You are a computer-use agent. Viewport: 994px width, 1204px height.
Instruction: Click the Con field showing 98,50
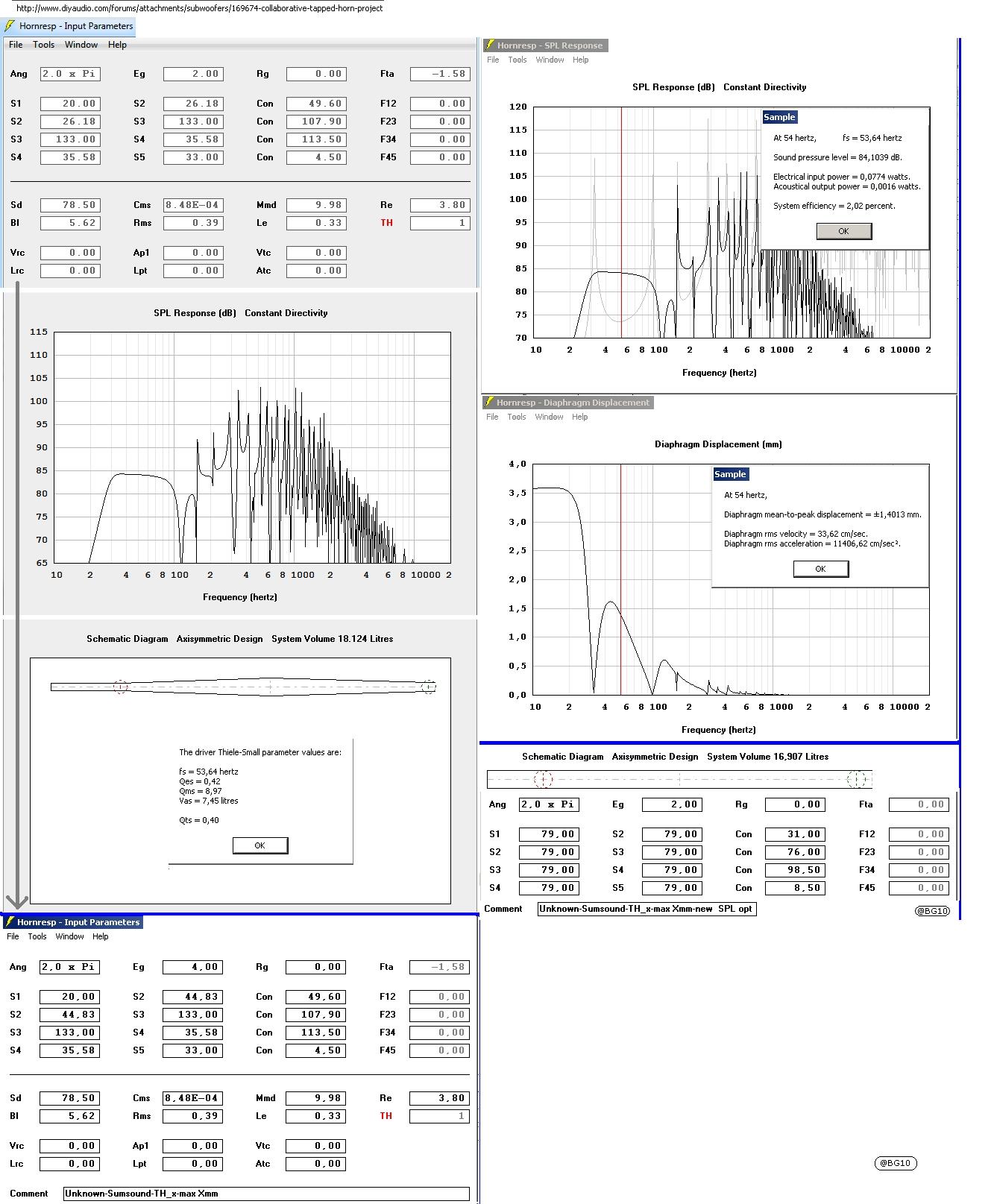[795, 870]
